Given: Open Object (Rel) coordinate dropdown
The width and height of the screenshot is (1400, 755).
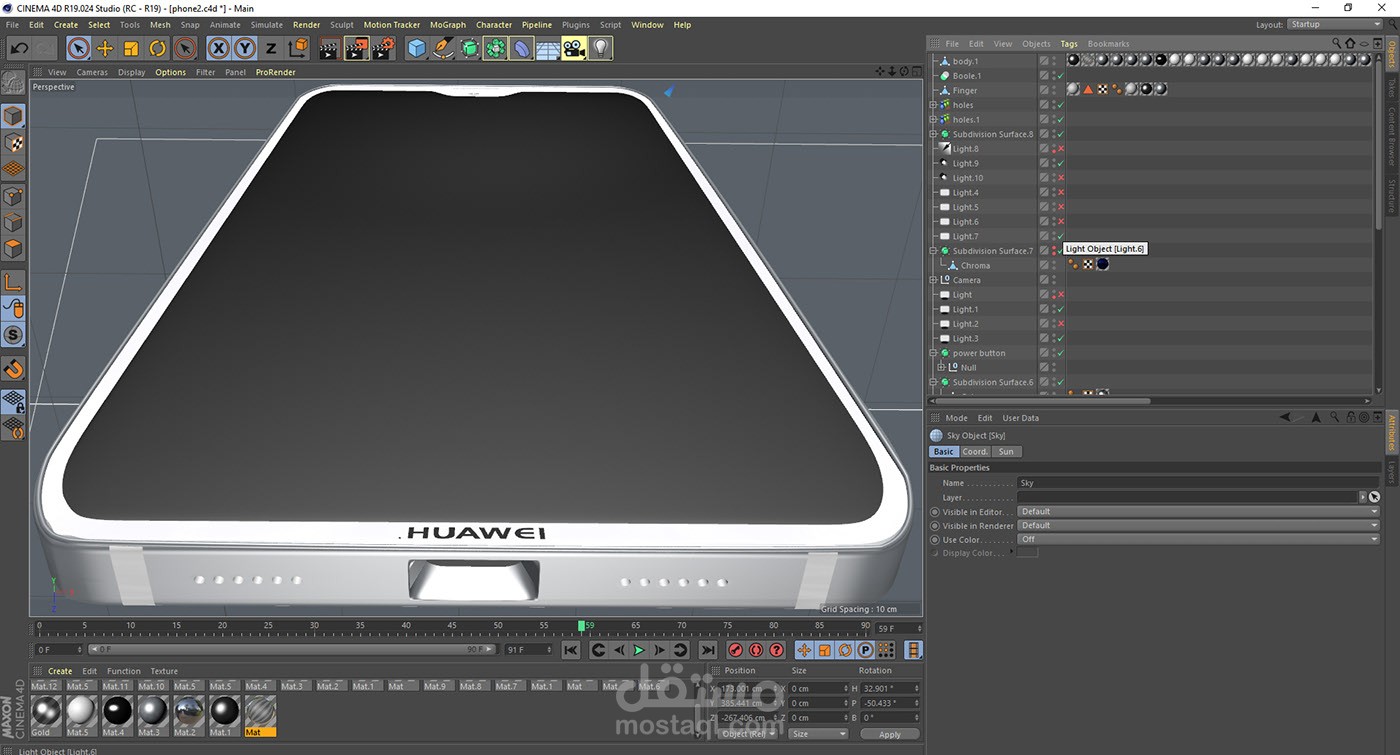Looking at the screenshot, I should [749, 734].
